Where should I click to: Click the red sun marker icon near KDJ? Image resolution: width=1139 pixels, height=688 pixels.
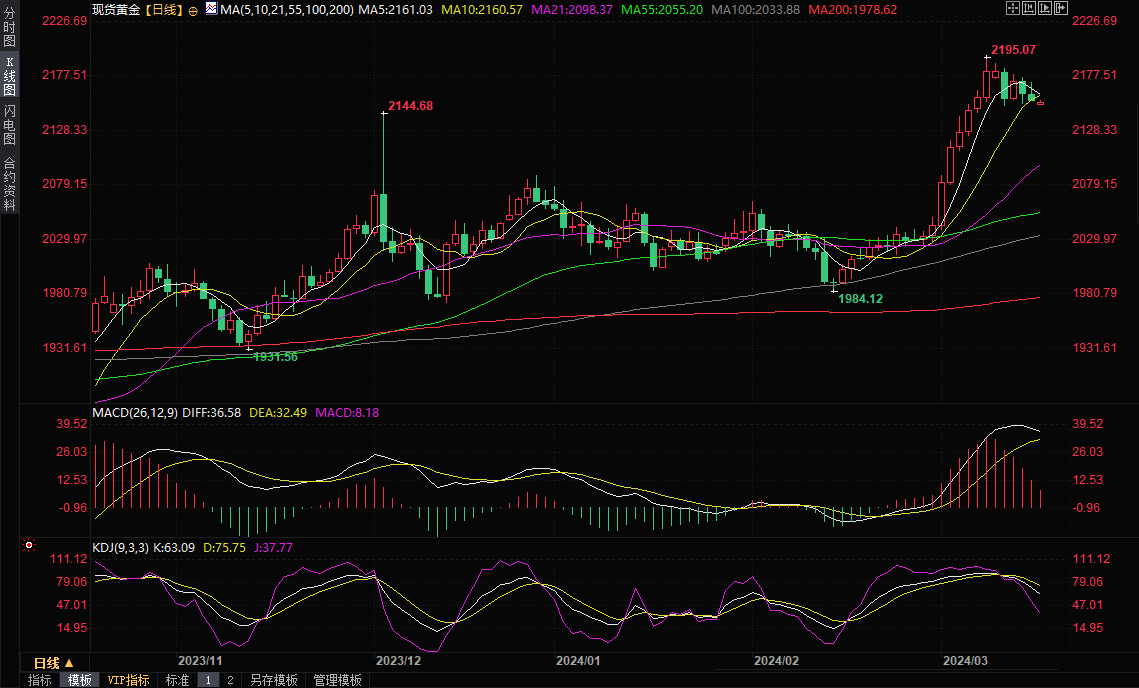pos(29,546)
